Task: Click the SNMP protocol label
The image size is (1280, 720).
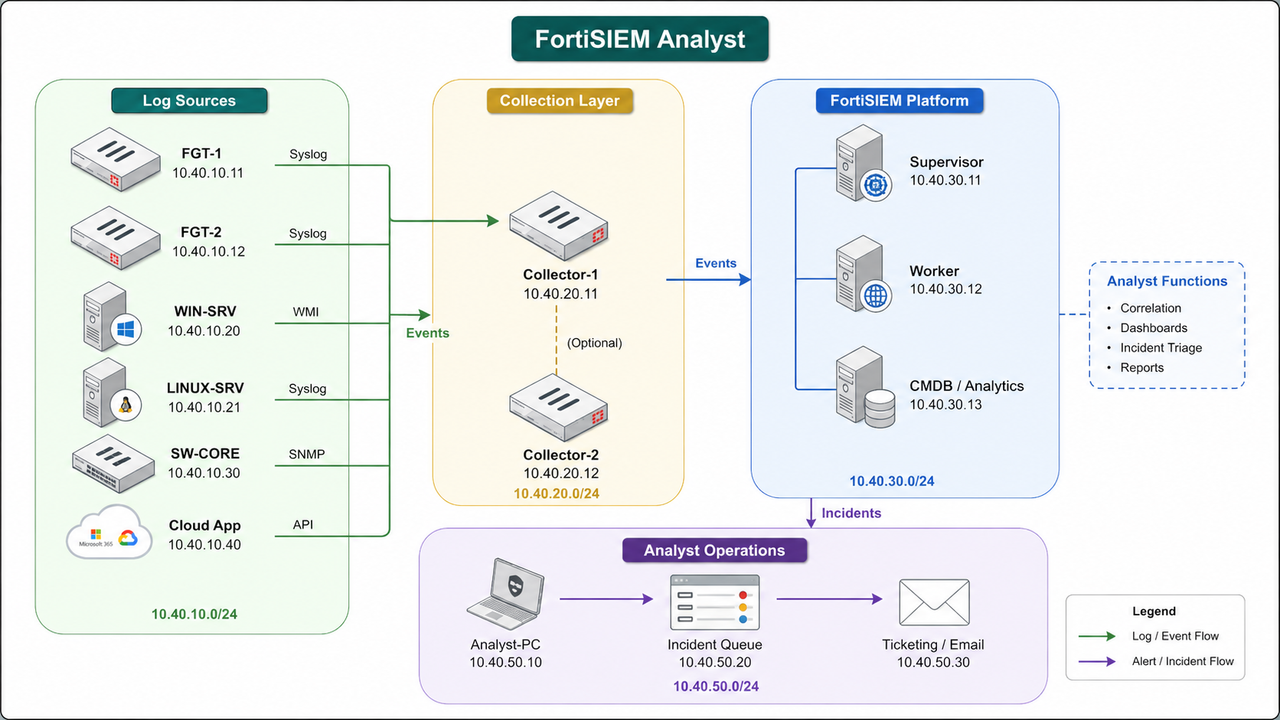Action: coord(307,454)
